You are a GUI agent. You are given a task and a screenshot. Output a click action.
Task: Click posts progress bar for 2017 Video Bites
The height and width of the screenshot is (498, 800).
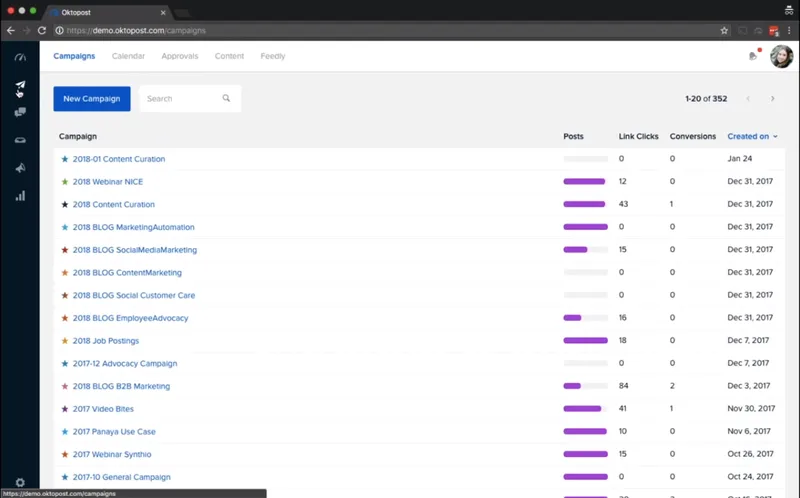click(x=585, y=409)
